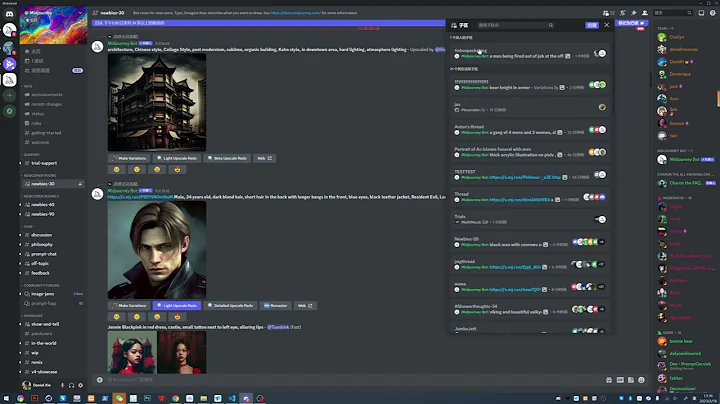This screenshot has width=720, height=404.
Task: Click the Remaster button
Action: pyautogui.click(x=276, y=305)
